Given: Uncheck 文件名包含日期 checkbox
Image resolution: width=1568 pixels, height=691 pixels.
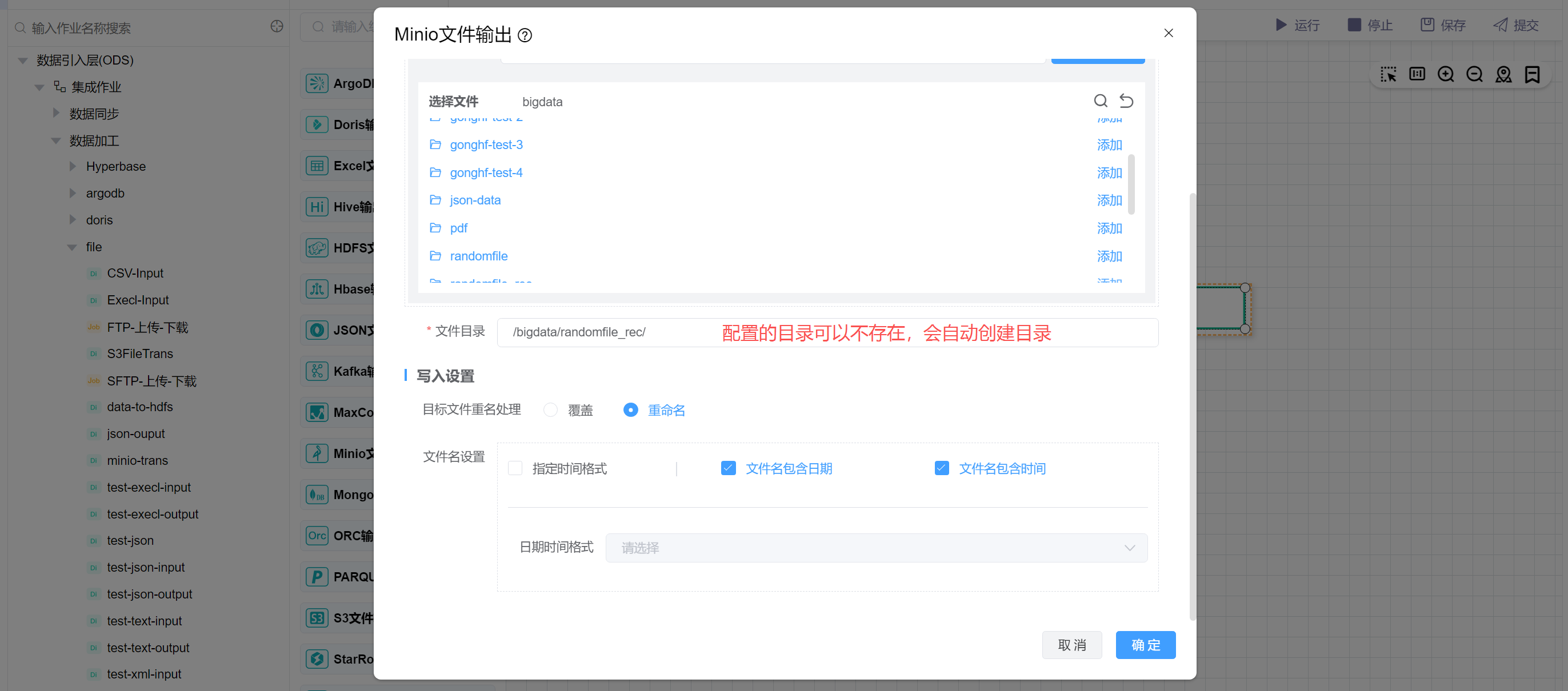Looking at the screenshot, I should (728, 468).
